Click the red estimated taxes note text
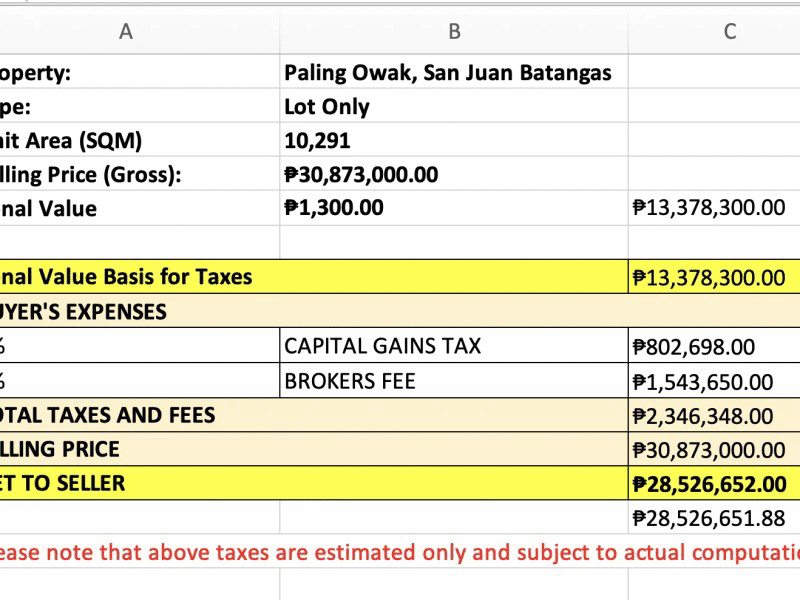This screenshot has width=800, height=600. (400, 552)
